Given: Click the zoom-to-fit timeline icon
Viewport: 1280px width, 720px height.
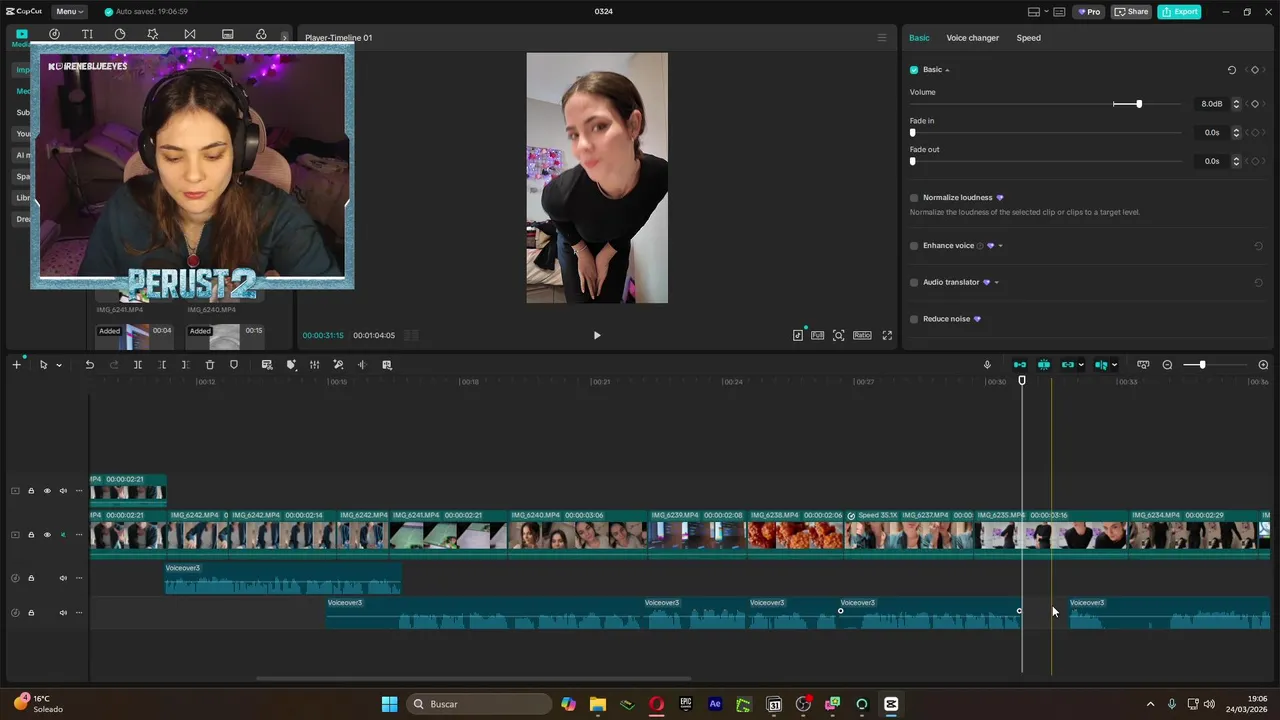Looking at the screenshot, I should [x=1143, y=365].
